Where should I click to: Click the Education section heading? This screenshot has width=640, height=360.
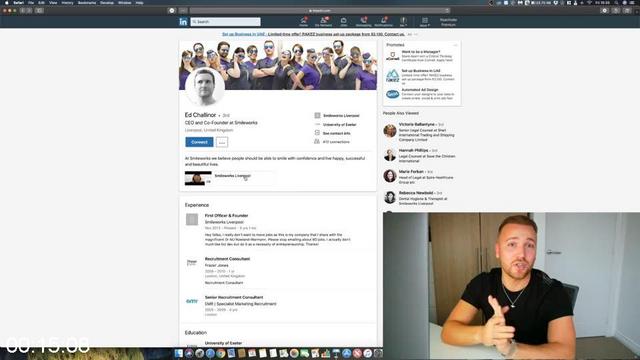(x=196, y=333)
